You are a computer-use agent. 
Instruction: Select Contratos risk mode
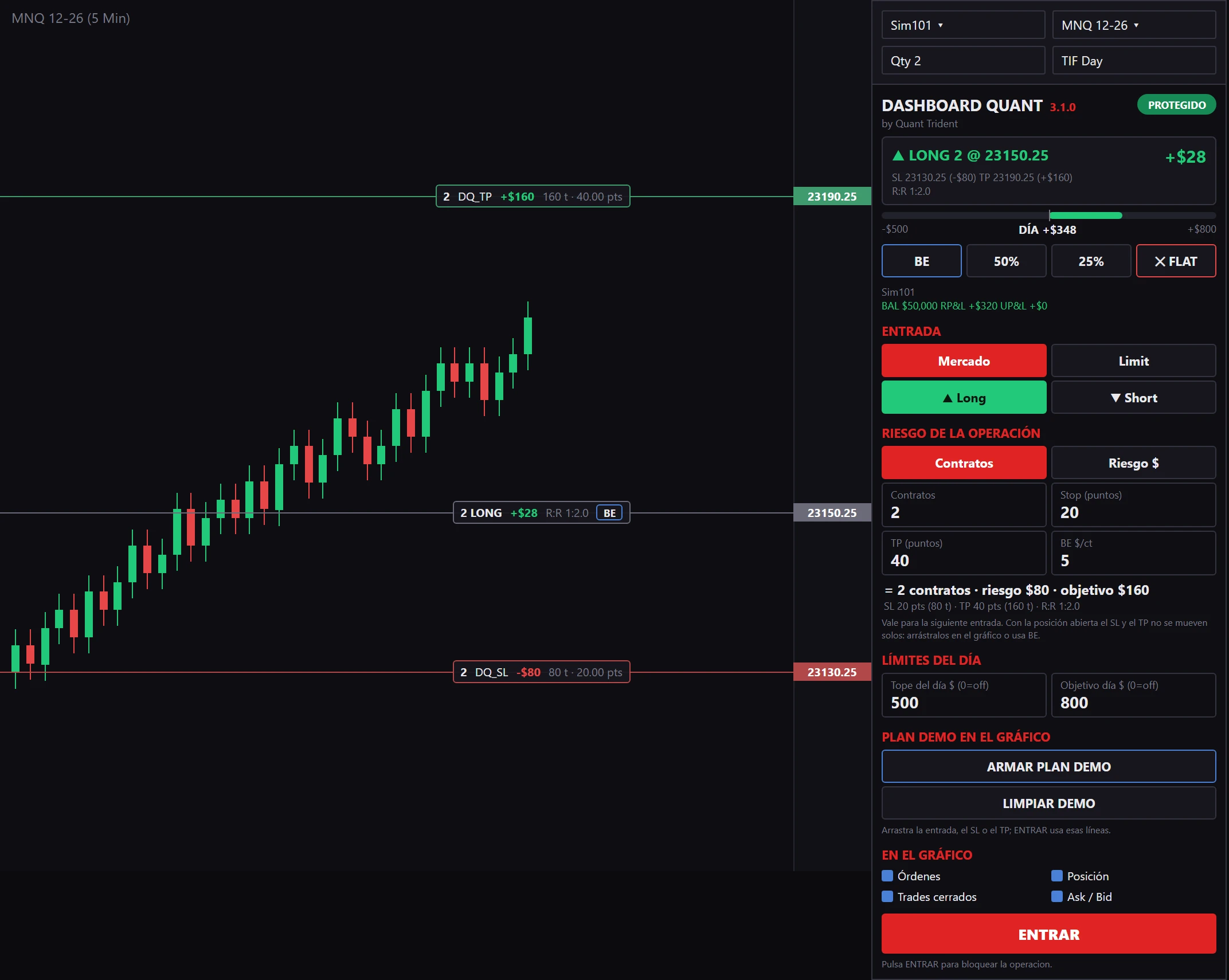(x=964, y=463)
